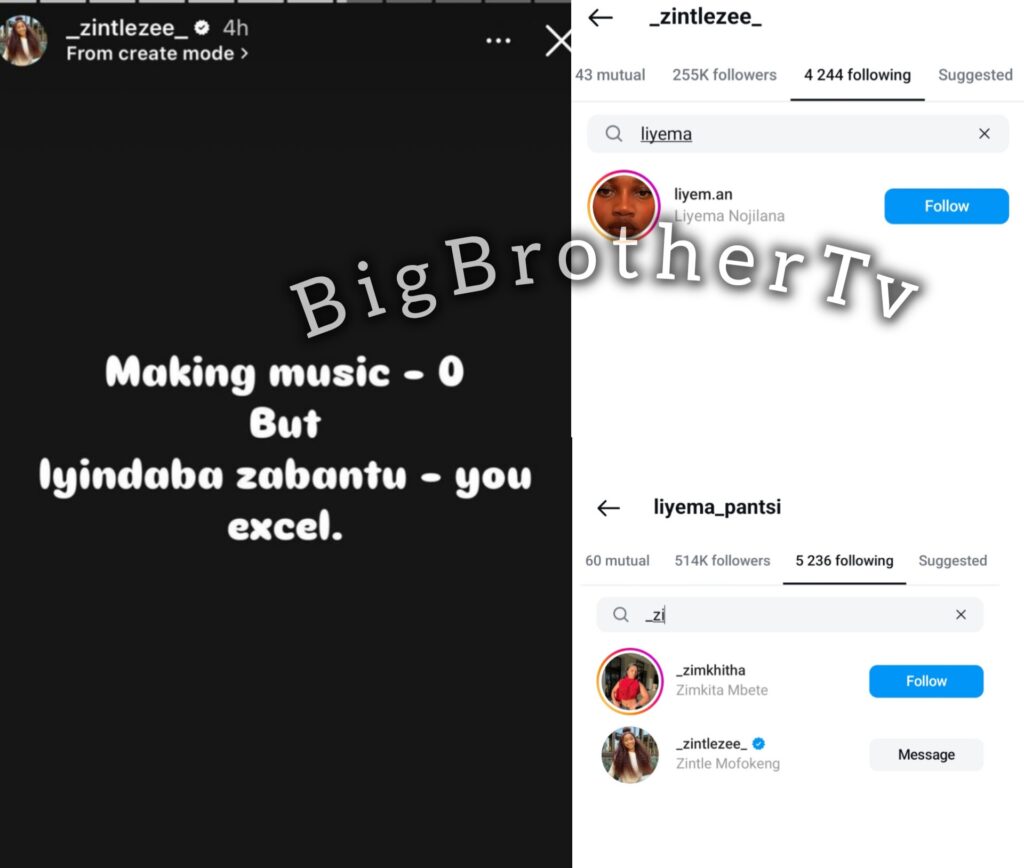1024x868 pixels.
Task: Open _zintlezee_ story author avatar
Action: pyautogui.click(x=23, y=40)
